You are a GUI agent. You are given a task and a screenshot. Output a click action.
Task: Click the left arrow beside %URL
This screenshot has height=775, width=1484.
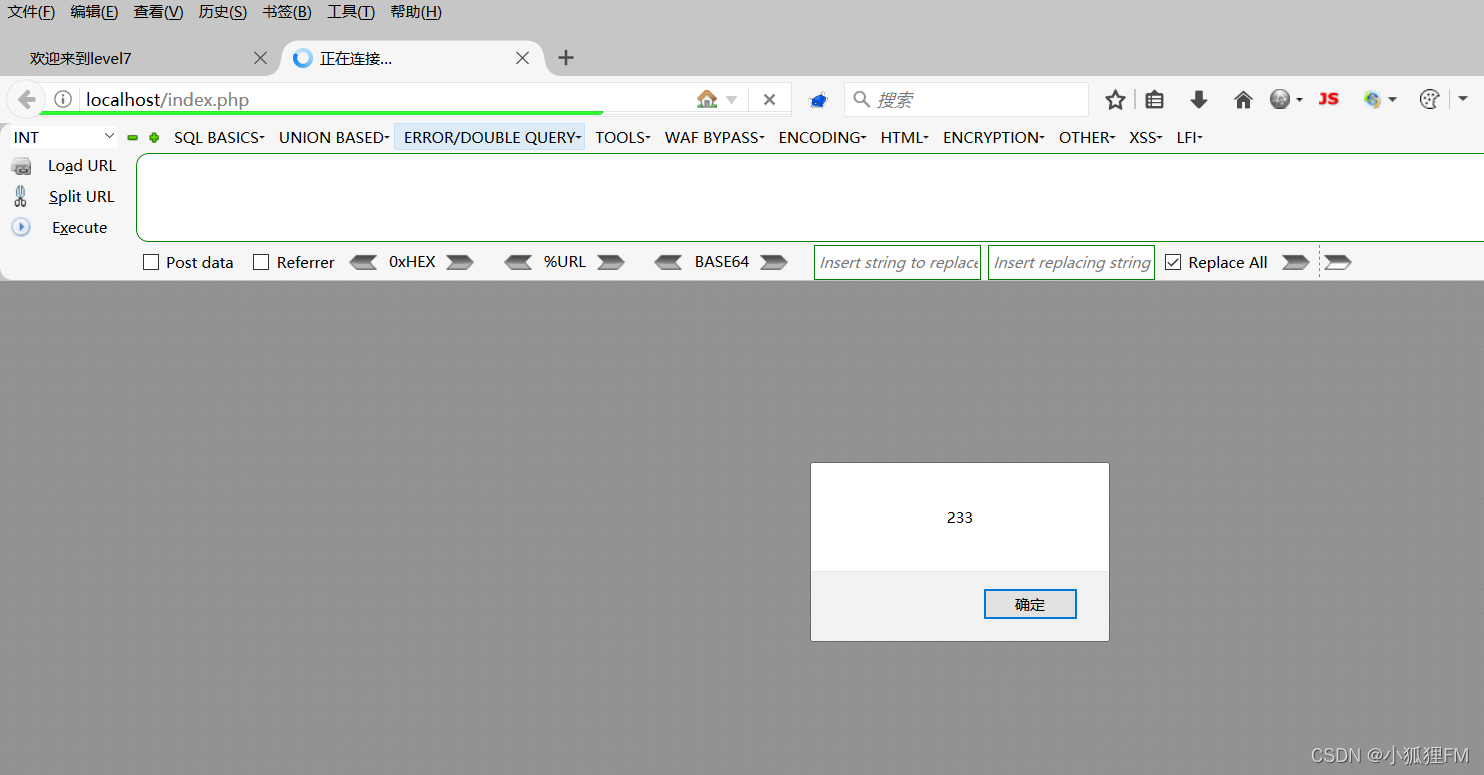coord(518,262)
